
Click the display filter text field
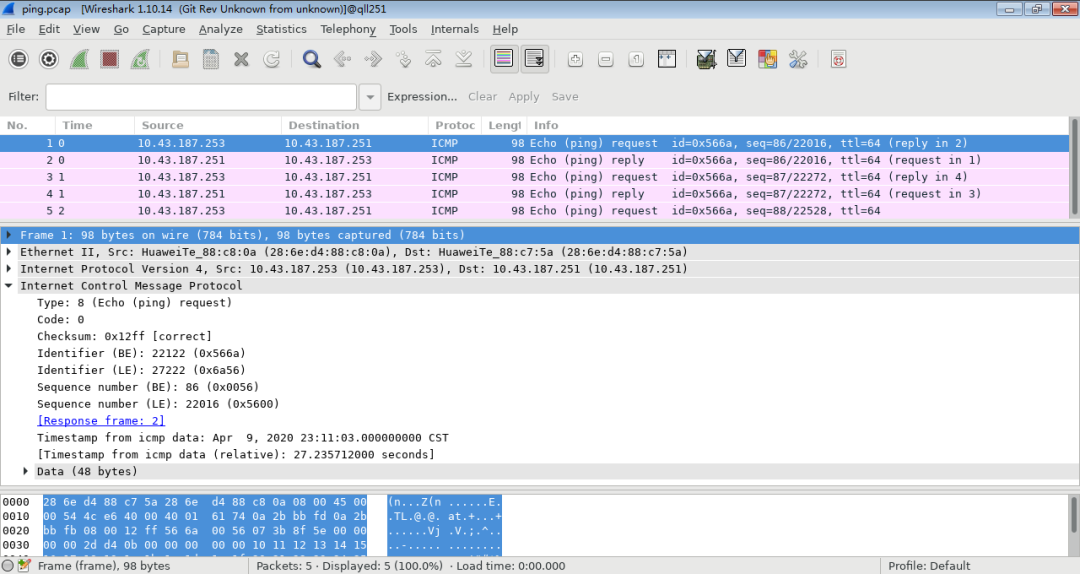point(201,97)
